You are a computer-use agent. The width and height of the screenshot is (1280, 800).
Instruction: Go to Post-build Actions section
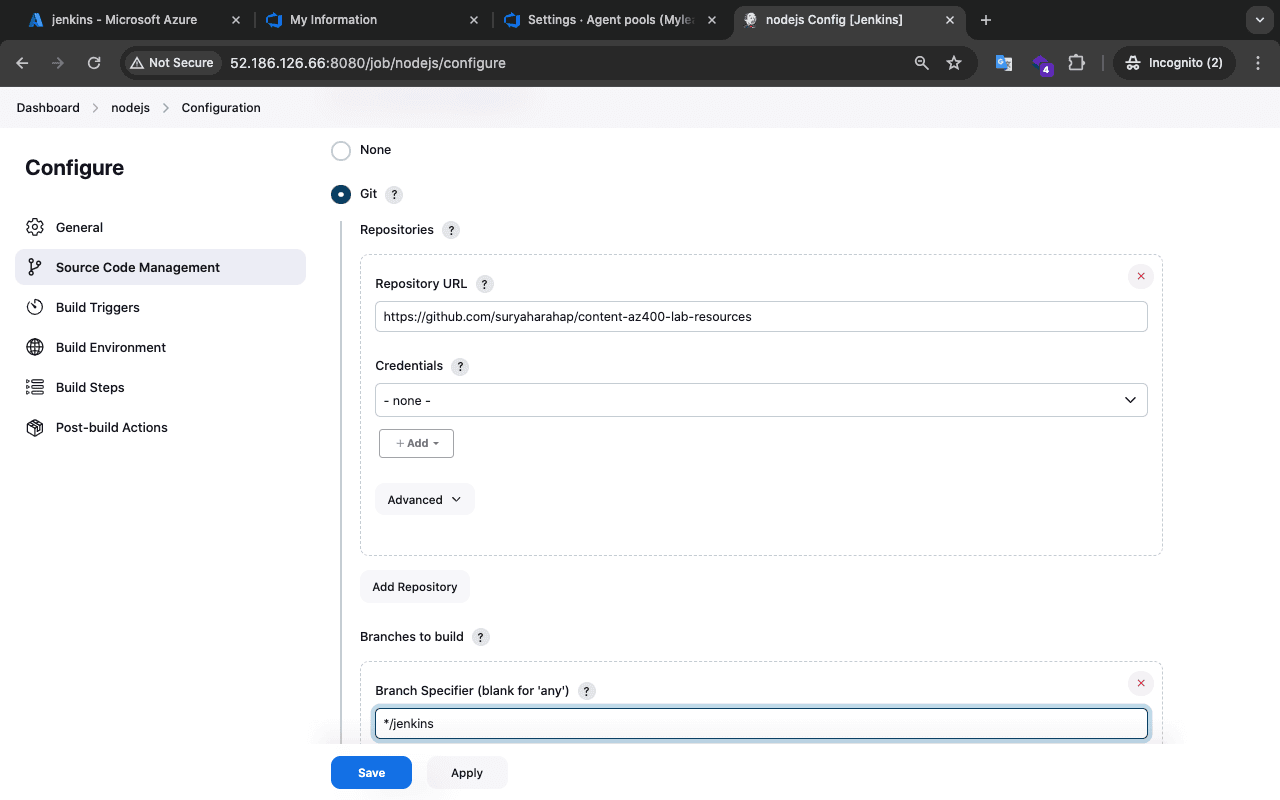click(x=160, y=427)
